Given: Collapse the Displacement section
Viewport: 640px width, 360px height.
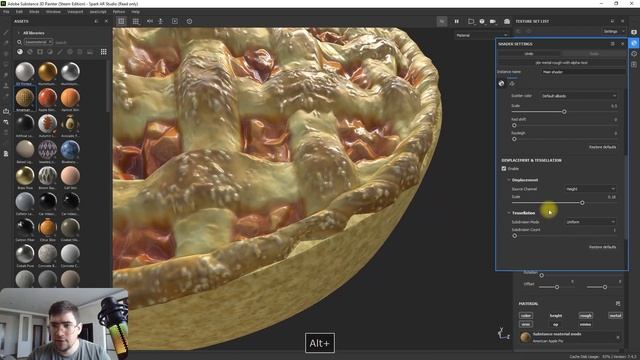Looking at the screenshot, I should (509, 180).
